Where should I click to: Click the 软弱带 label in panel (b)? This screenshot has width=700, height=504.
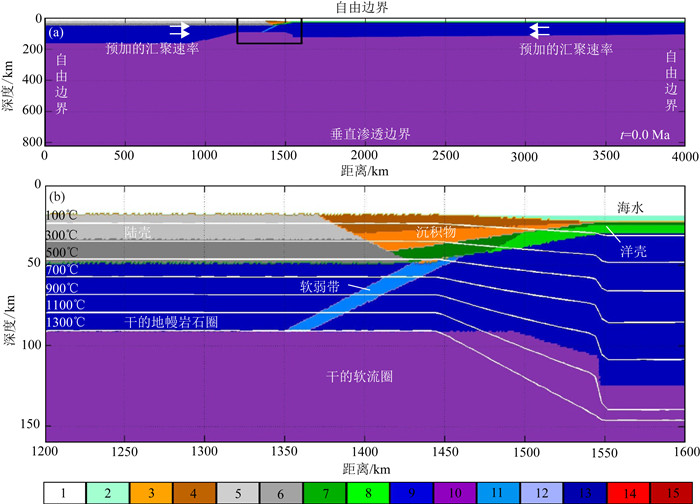(322, 285)
